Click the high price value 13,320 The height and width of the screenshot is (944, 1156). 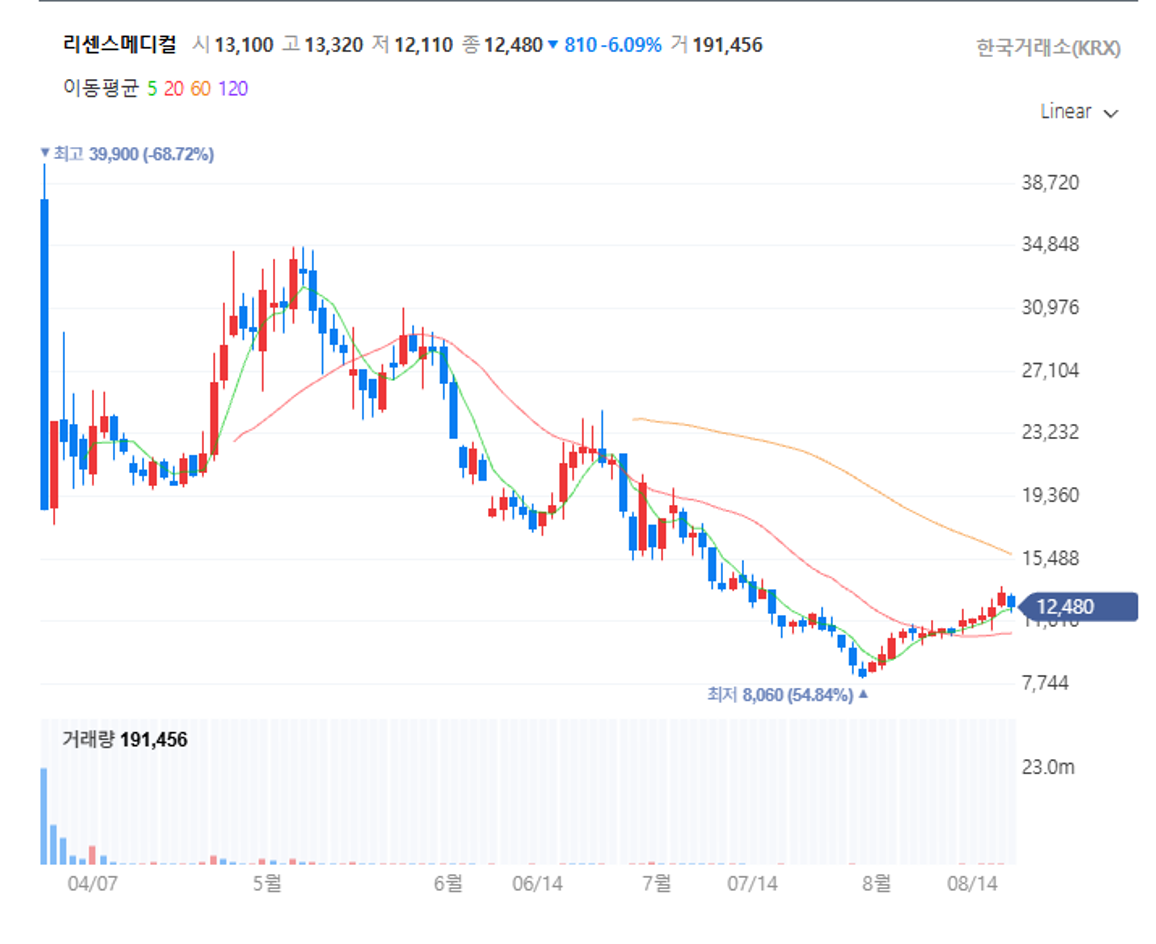[x=333, y=45]
